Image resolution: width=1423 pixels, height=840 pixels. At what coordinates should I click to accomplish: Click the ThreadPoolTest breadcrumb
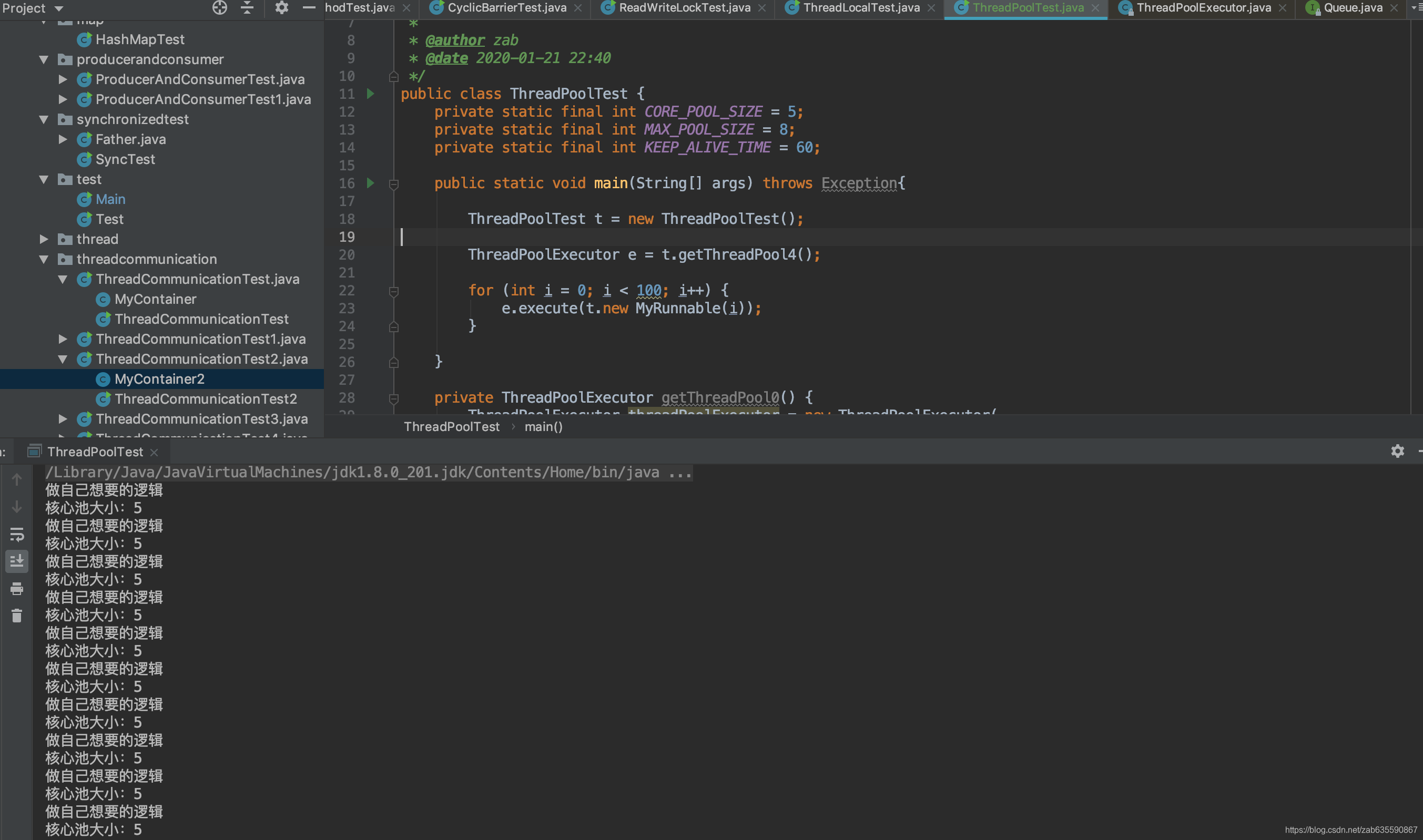(451, 427)
